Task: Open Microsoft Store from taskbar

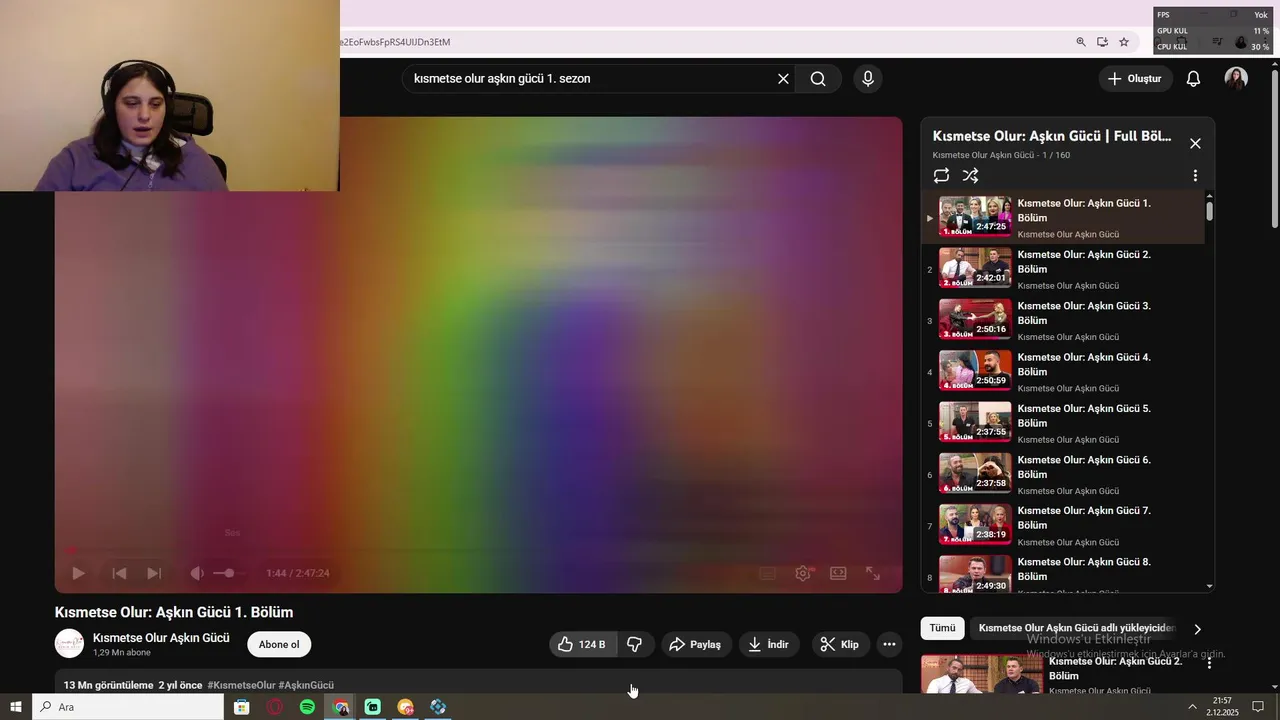Action: tap(242, 707)
